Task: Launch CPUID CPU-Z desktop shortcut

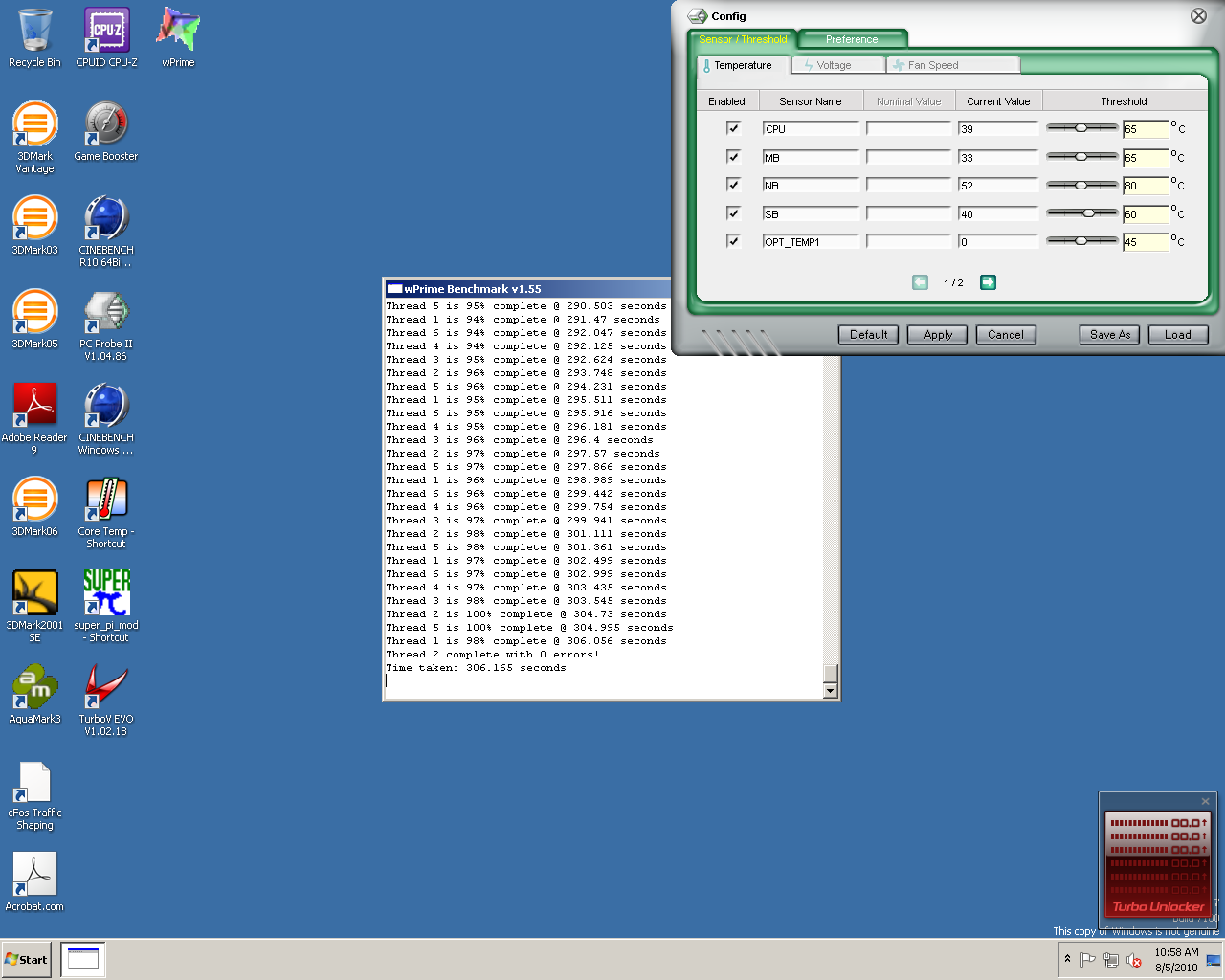Action: 106,38
